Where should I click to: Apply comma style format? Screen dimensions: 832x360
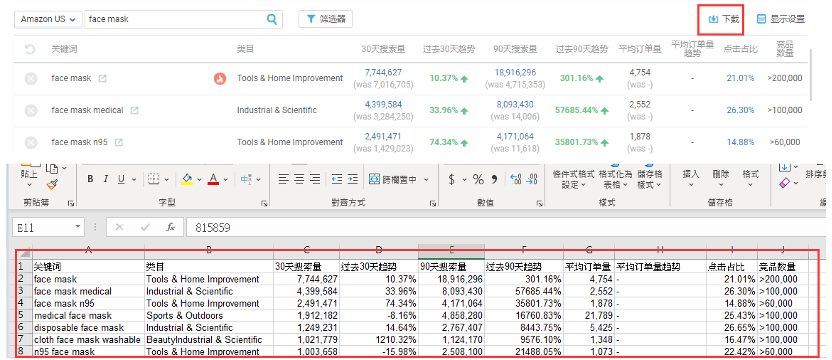coord(494,179)
